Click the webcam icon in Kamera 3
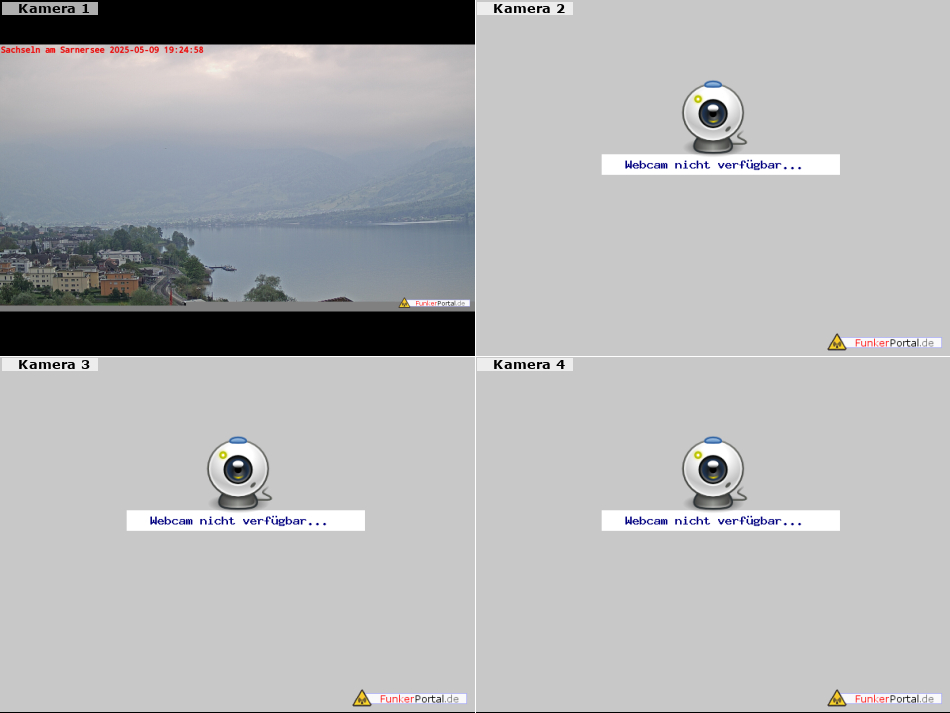Screen dimensions: 950x713 point(239,473)
